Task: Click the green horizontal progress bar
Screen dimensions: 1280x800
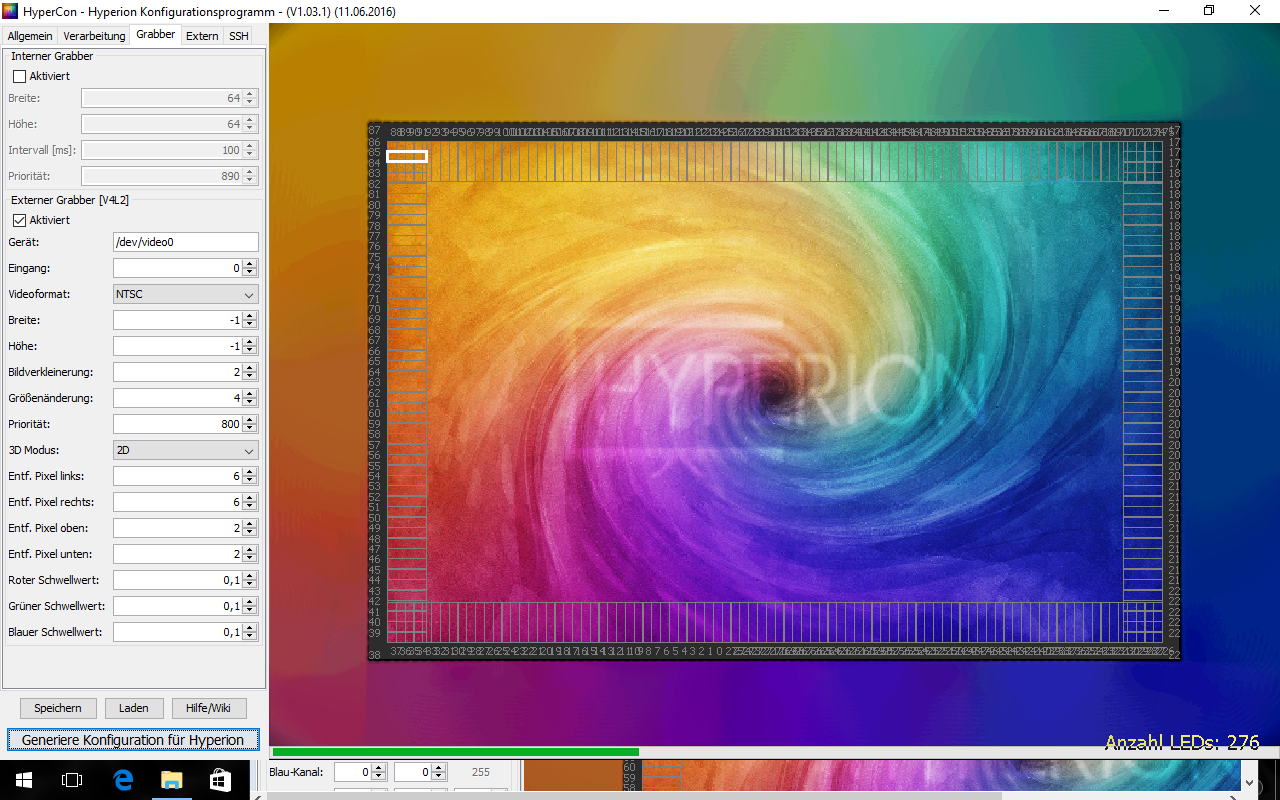Action: tap(455, 752)
